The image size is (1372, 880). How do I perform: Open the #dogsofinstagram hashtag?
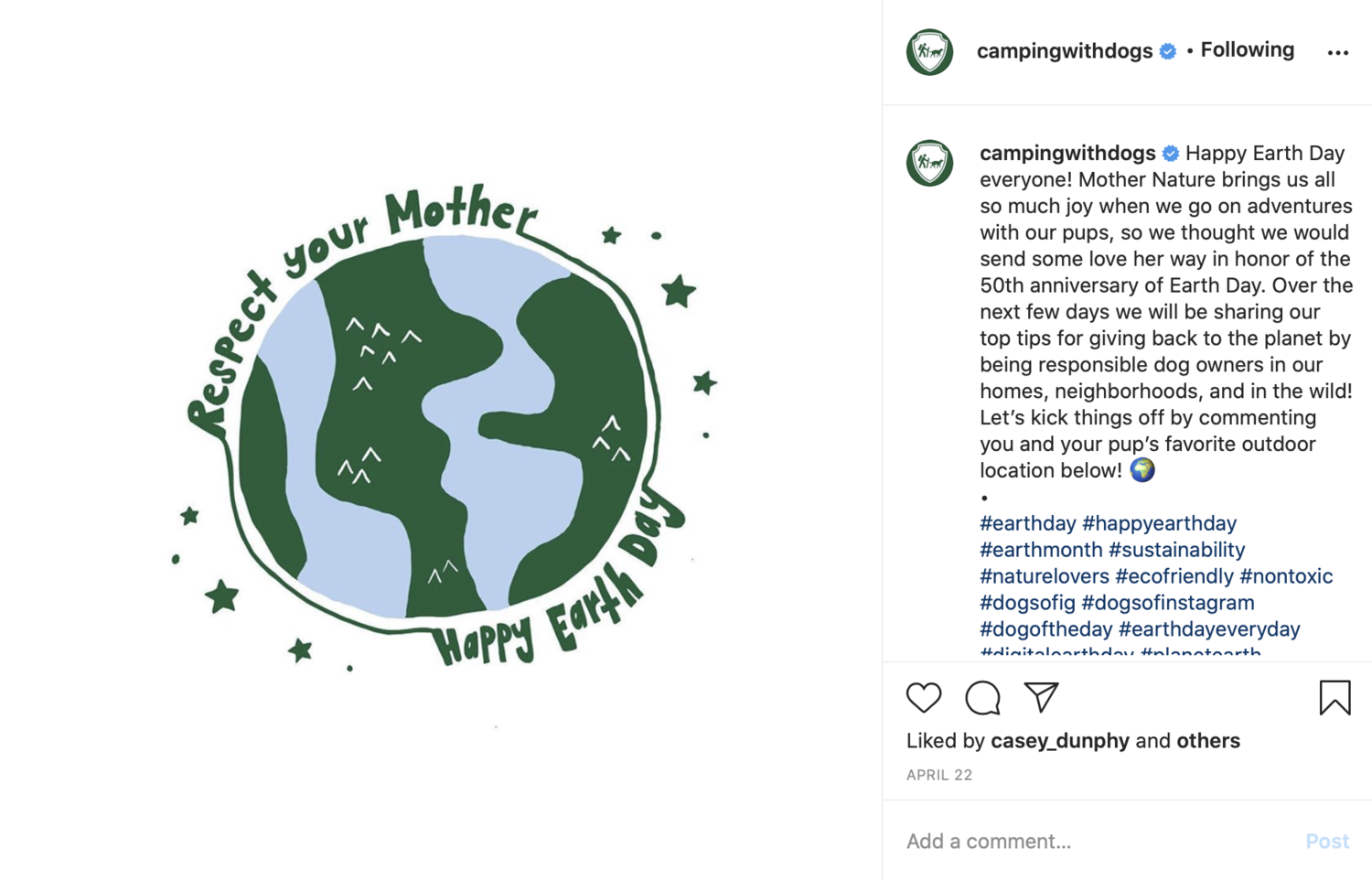click(x=1167, y=603)
